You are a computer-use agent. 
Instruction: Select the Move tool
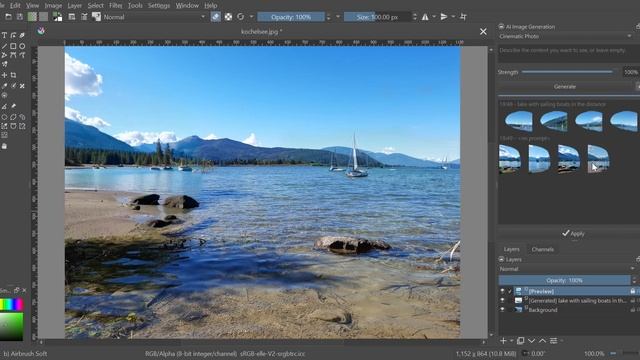(x=4, y=75)
